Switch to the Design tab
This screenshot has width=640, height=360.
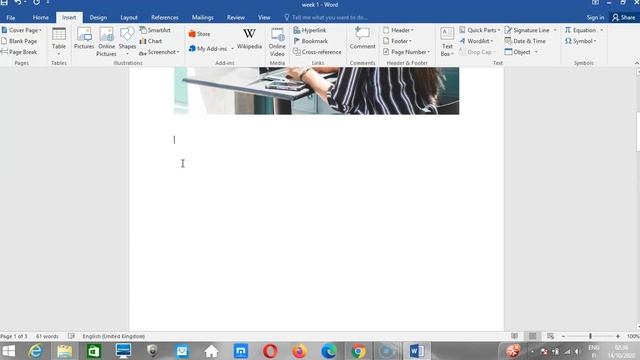[x=98, y=18]
